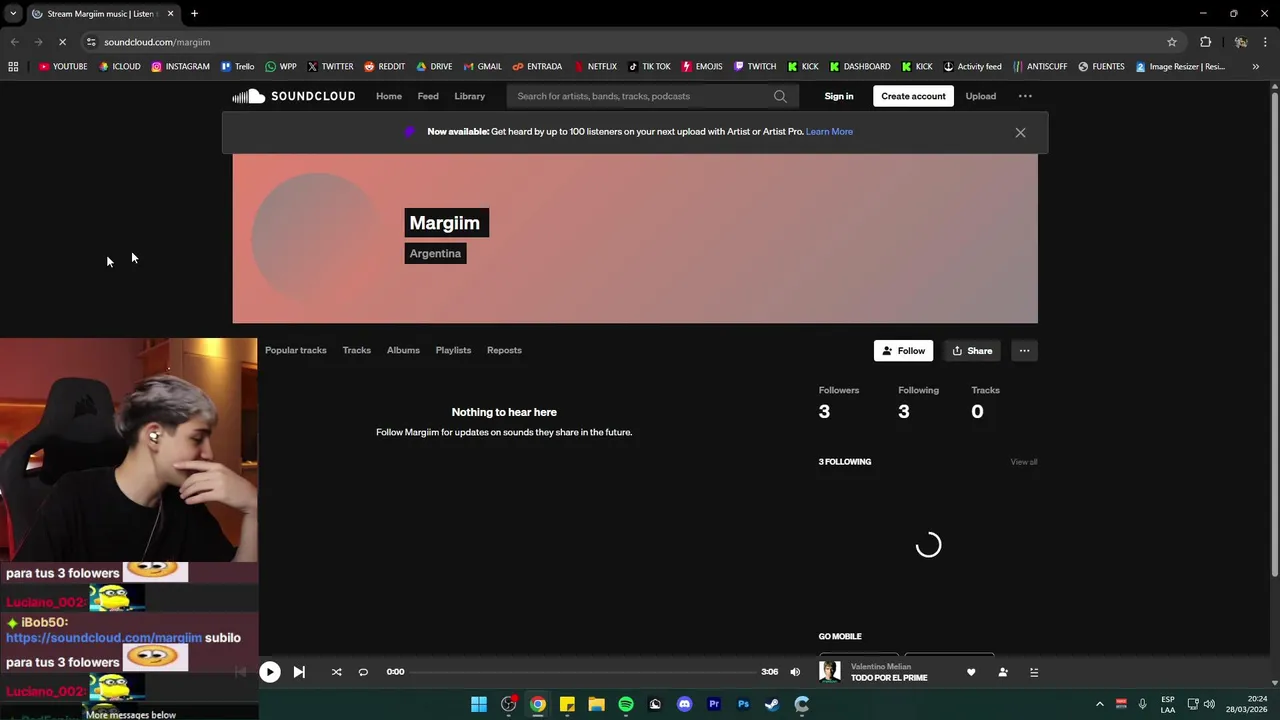Open the REDDIT bookmark
This screenshot has width=1280, height=720.
384,67
